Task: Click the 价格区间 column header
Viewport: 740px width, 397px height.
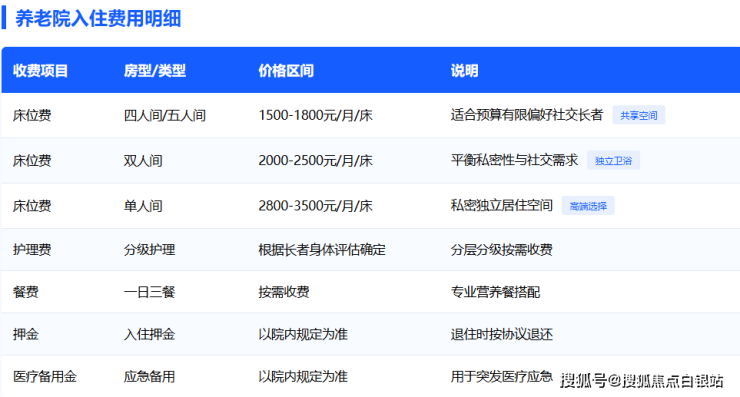Action: (x=286, y=71)
